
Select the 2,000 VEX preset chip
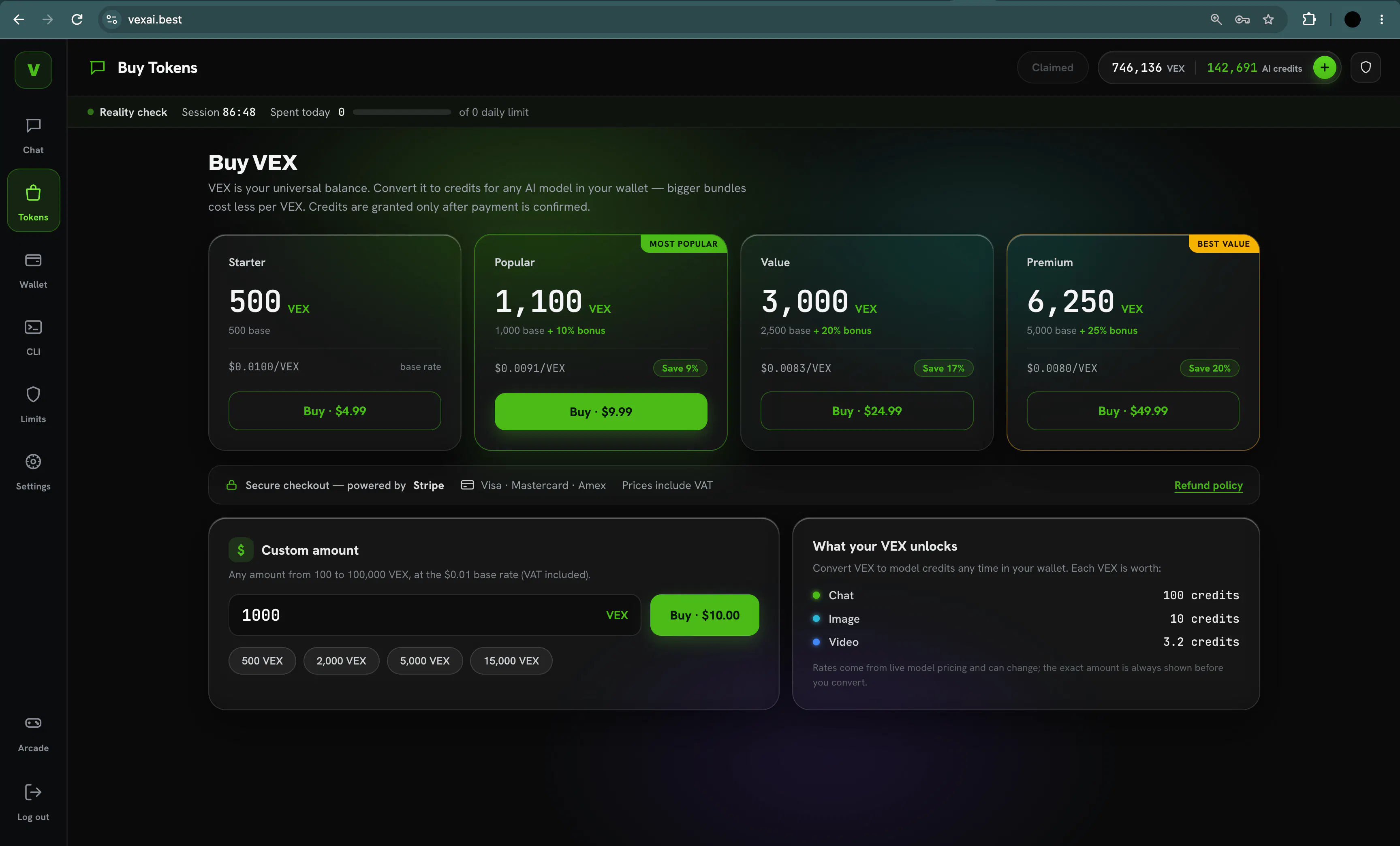pos(341,661)
